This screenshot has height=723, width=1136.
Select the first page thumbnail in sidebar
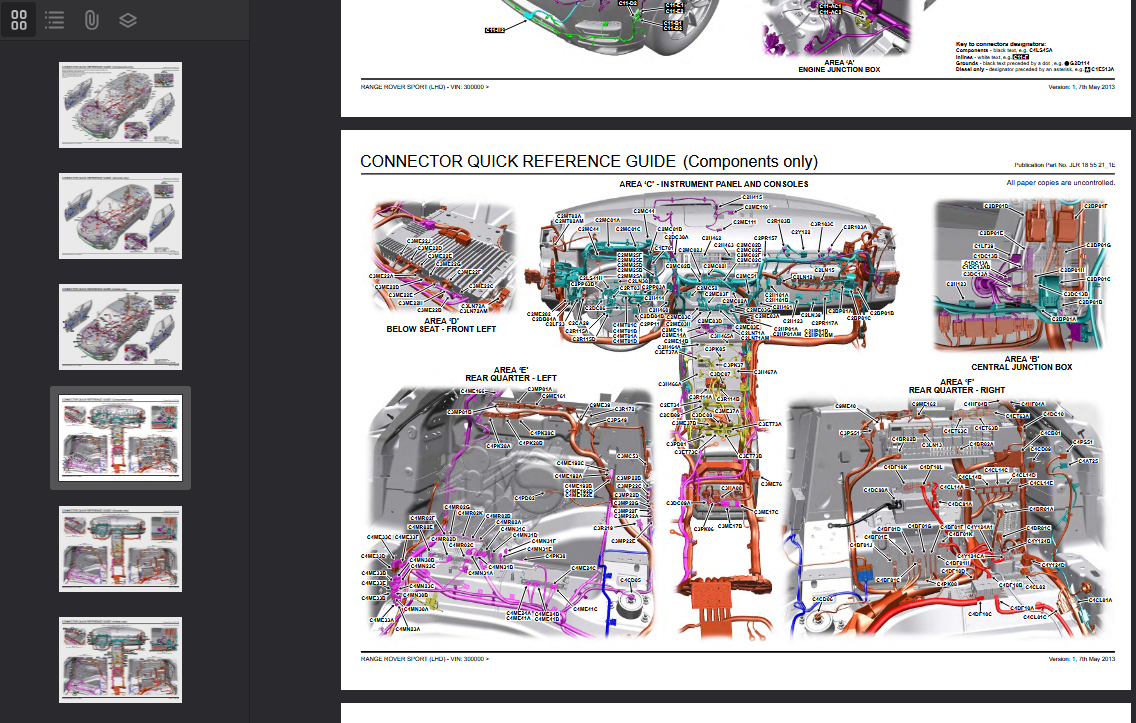pos(120,105)
